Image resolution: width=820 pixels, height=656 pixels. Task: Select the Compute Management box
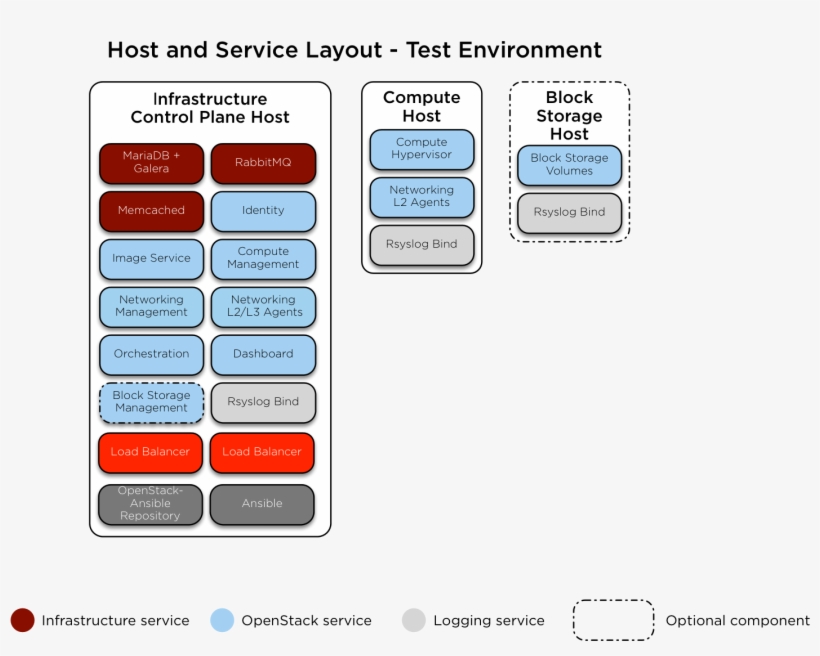[x=263, y=258]
